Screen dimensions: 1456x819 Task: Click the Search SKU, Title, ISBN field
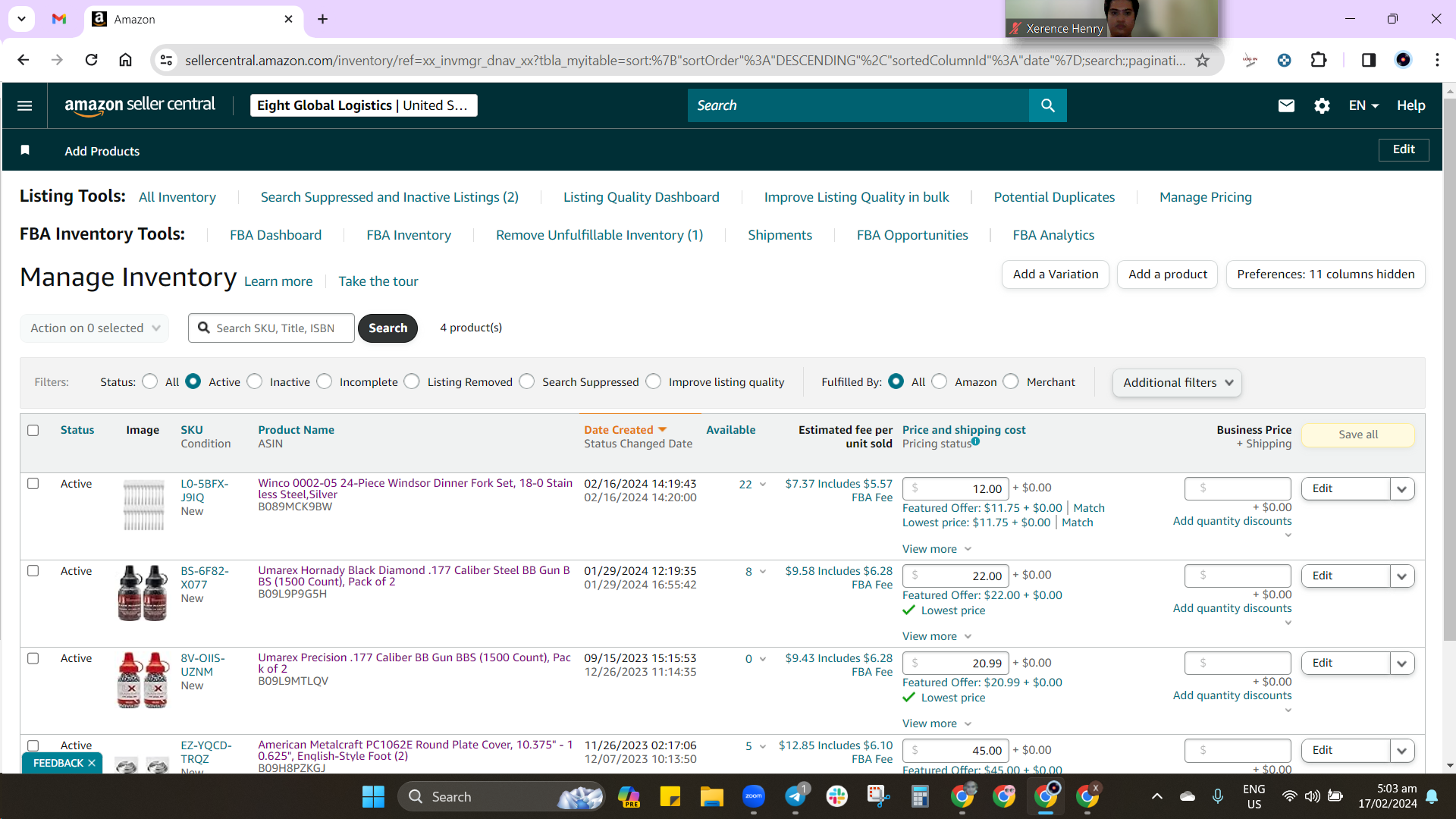pos(271,328)
